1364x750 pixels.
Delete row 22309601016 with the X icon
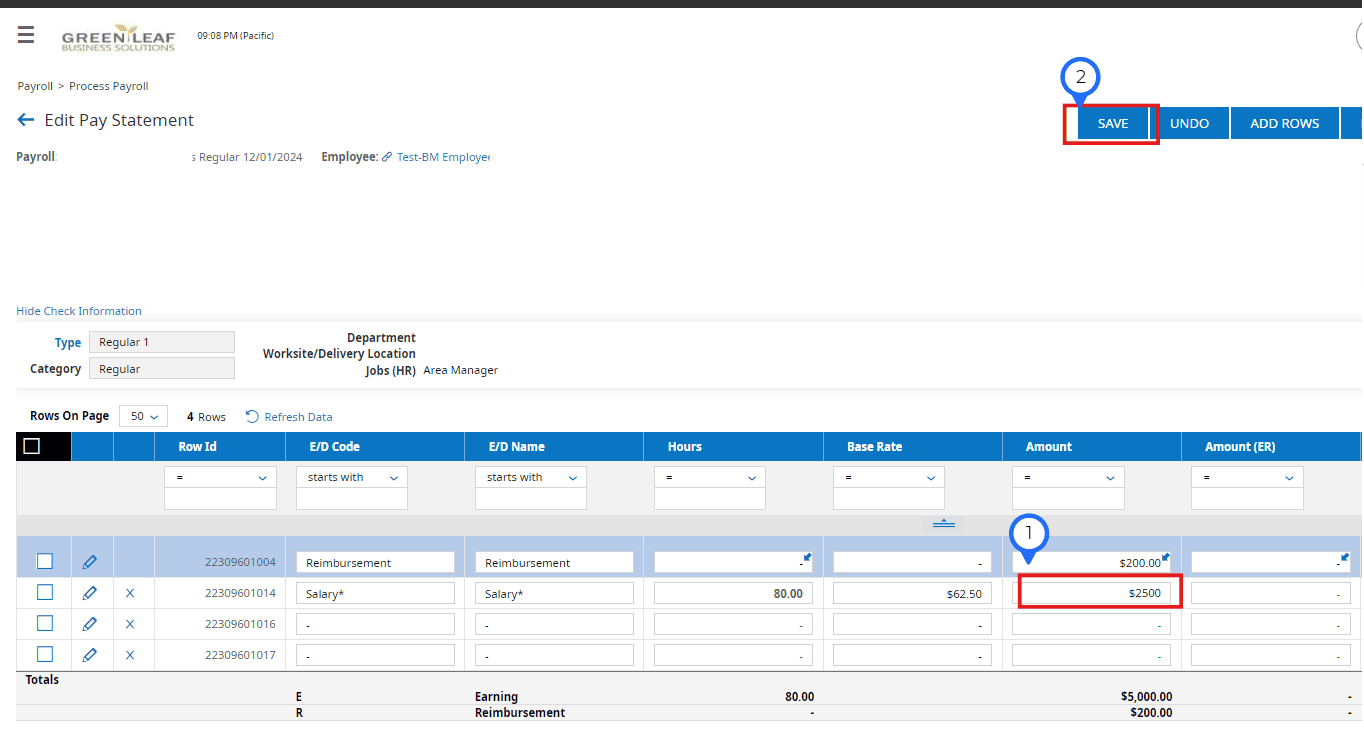[x=130, y=624]
